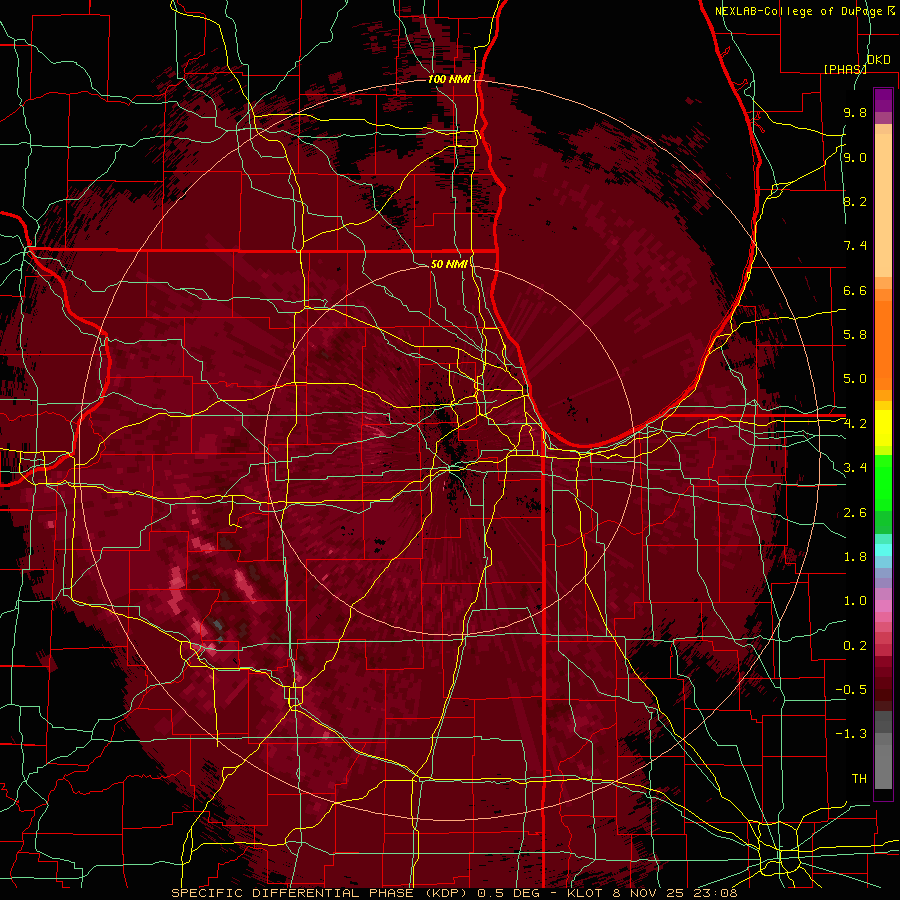Select the 0.2 value on the color scale
900x900 pixels.
click(x=855, y=646)
